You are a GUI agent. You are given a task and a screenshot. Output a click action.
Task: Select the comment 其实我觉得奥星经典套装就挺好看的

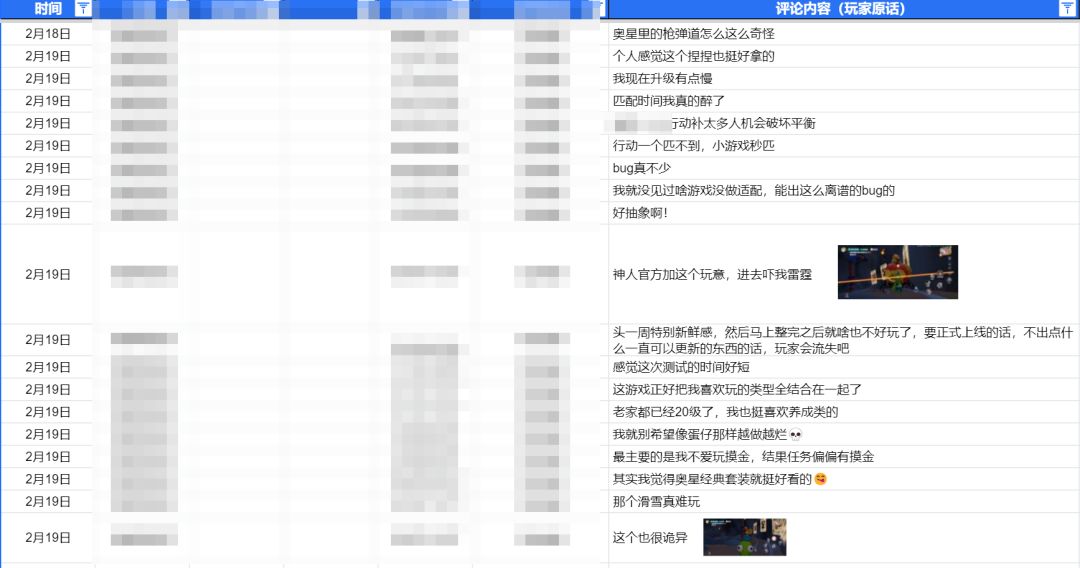719,478
